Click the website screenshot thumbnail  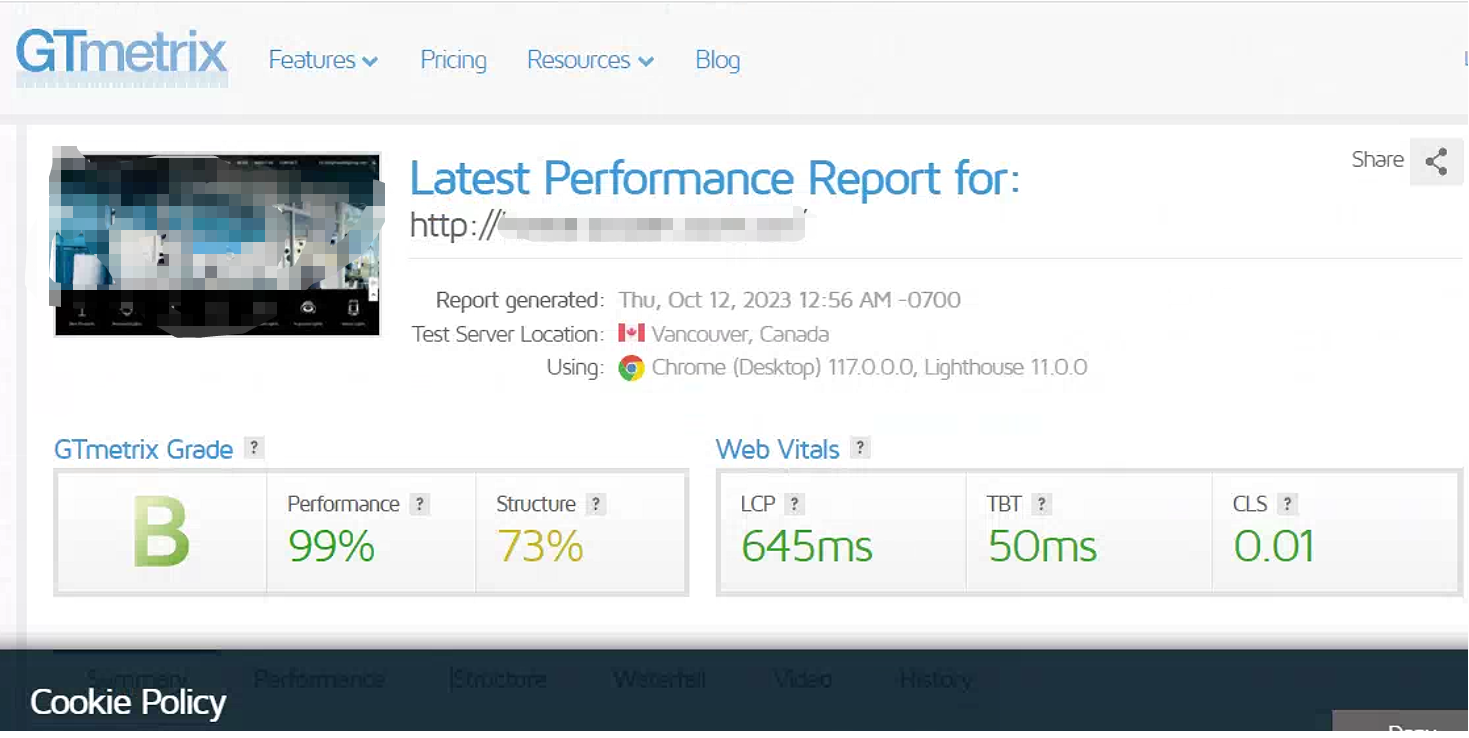click(x=217, y=244)
